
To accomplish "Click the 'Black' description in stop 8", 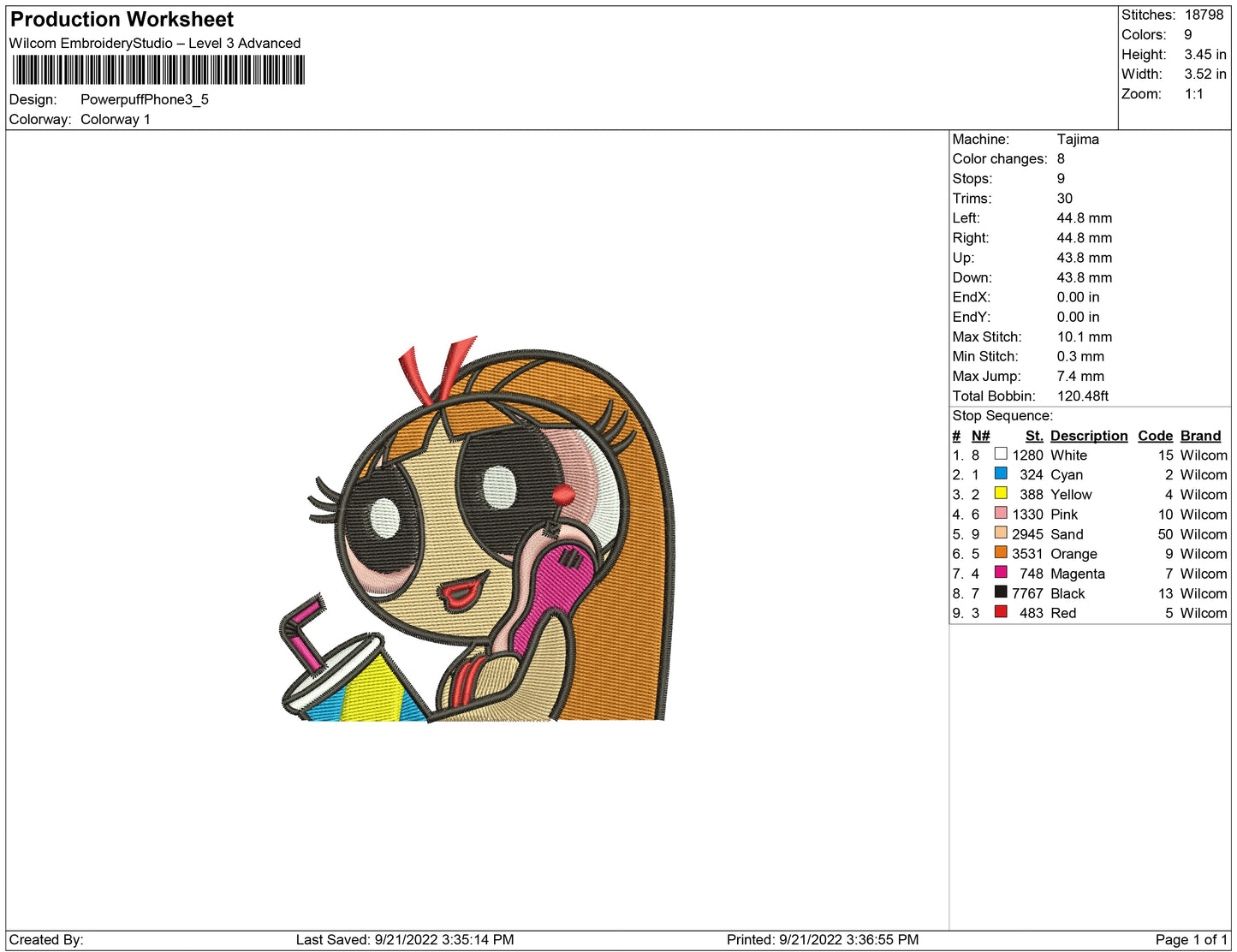I will pos(1068,593).
